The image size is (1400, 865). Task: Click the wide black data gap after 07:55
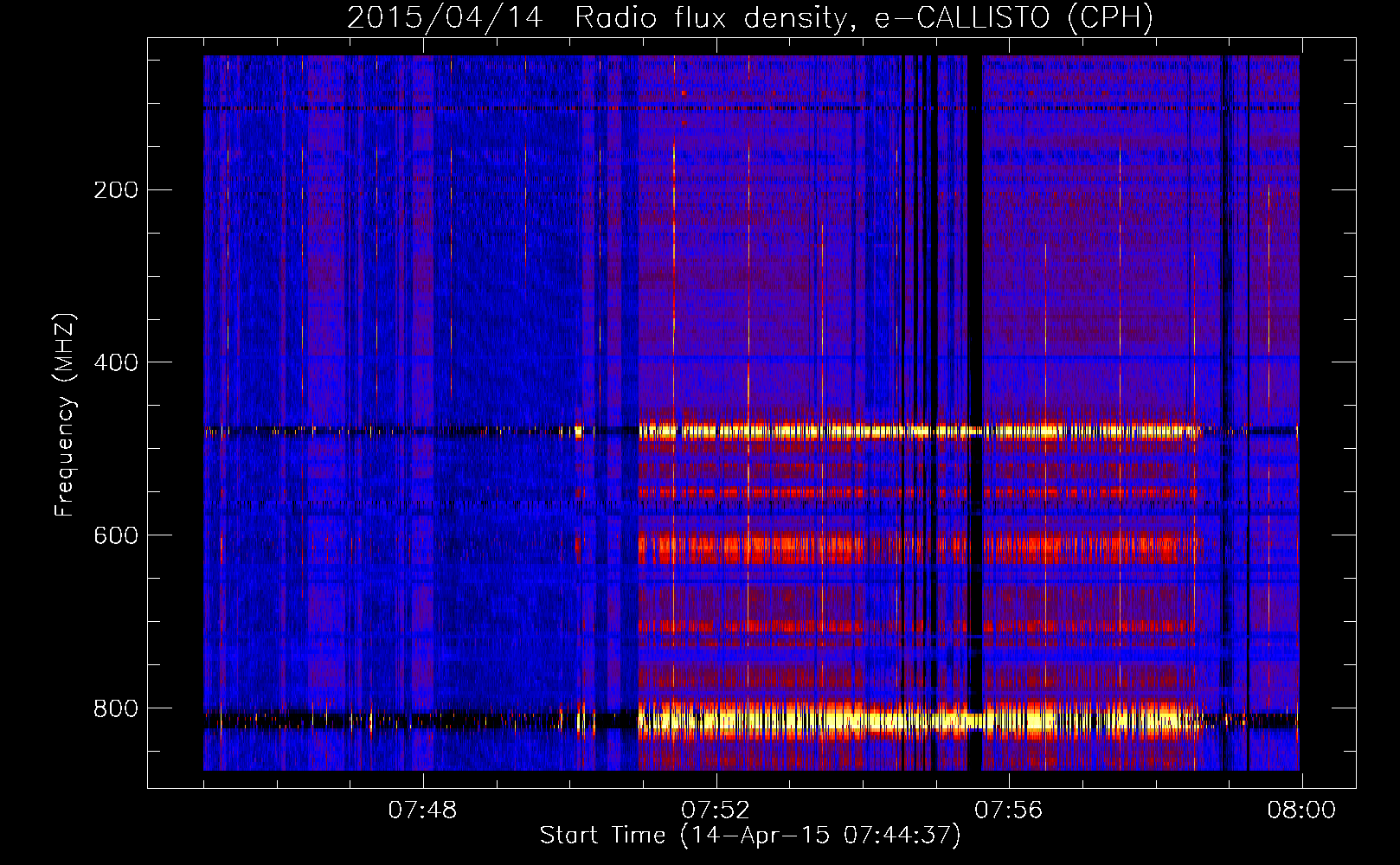pos(975,413)
